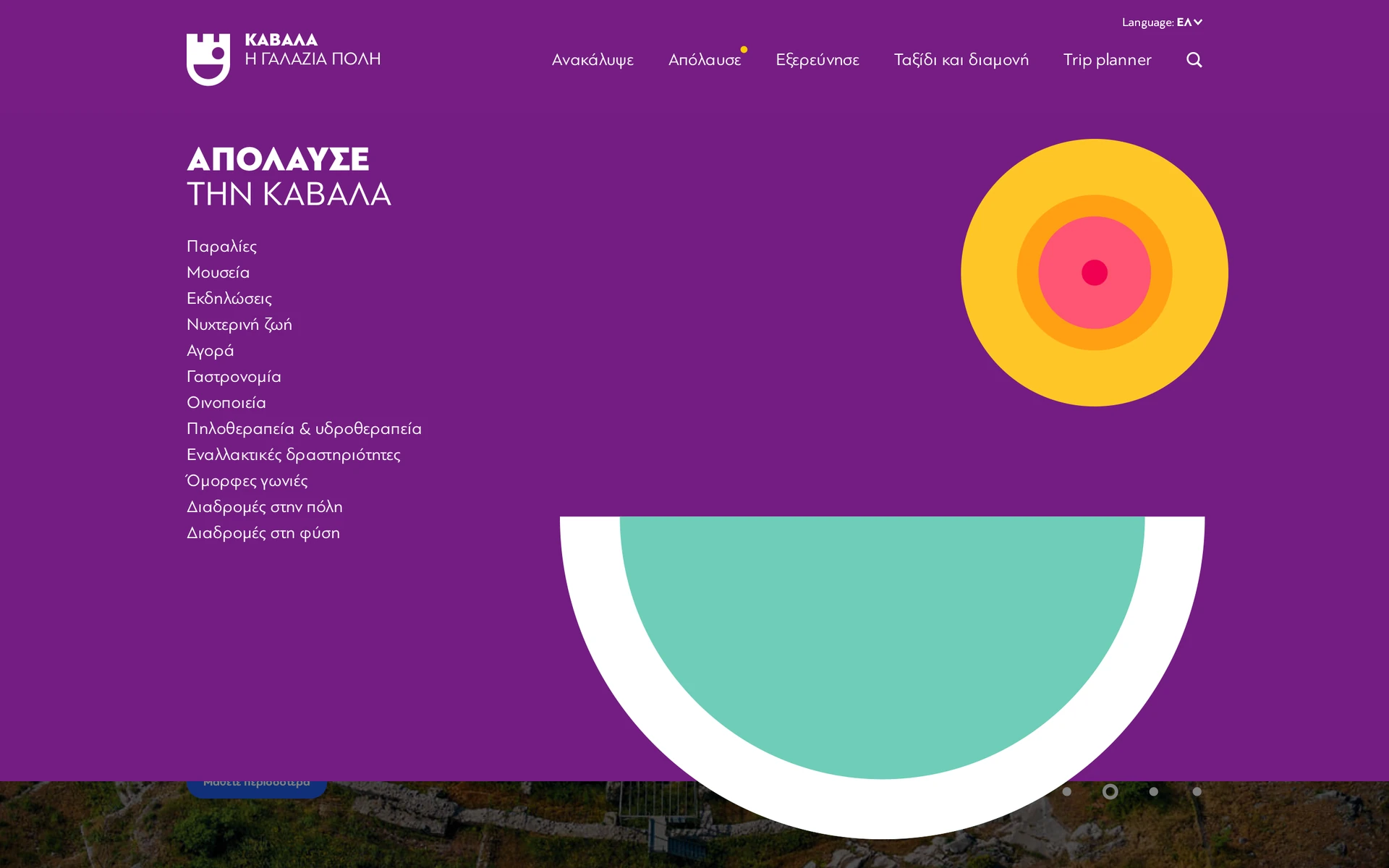The width and height of the screenshot is (1389, 868).
Task: Select slider dot left of active one
Action: coord(1066,791)
